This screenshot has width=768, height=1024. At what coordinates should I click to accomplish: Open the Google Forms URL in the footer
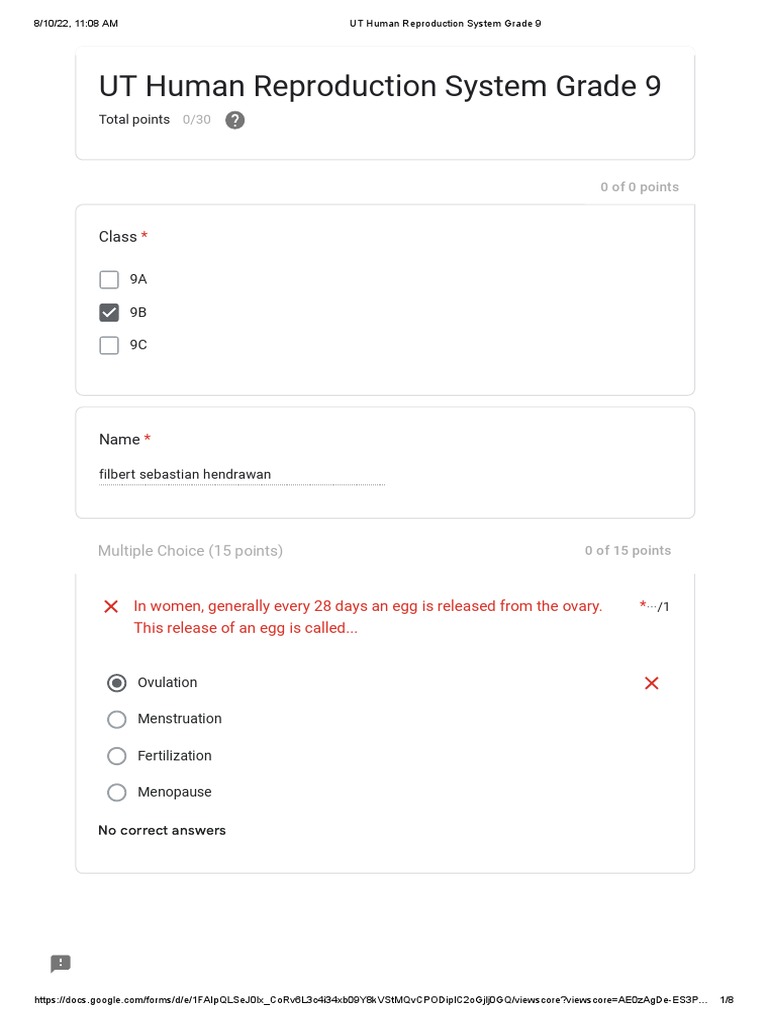click(x=370, y=1000)
